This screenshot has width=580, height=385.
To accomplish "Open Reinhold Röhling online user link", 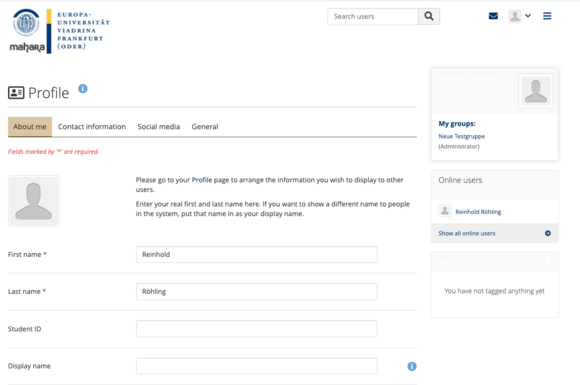I will tap(478, 212).
